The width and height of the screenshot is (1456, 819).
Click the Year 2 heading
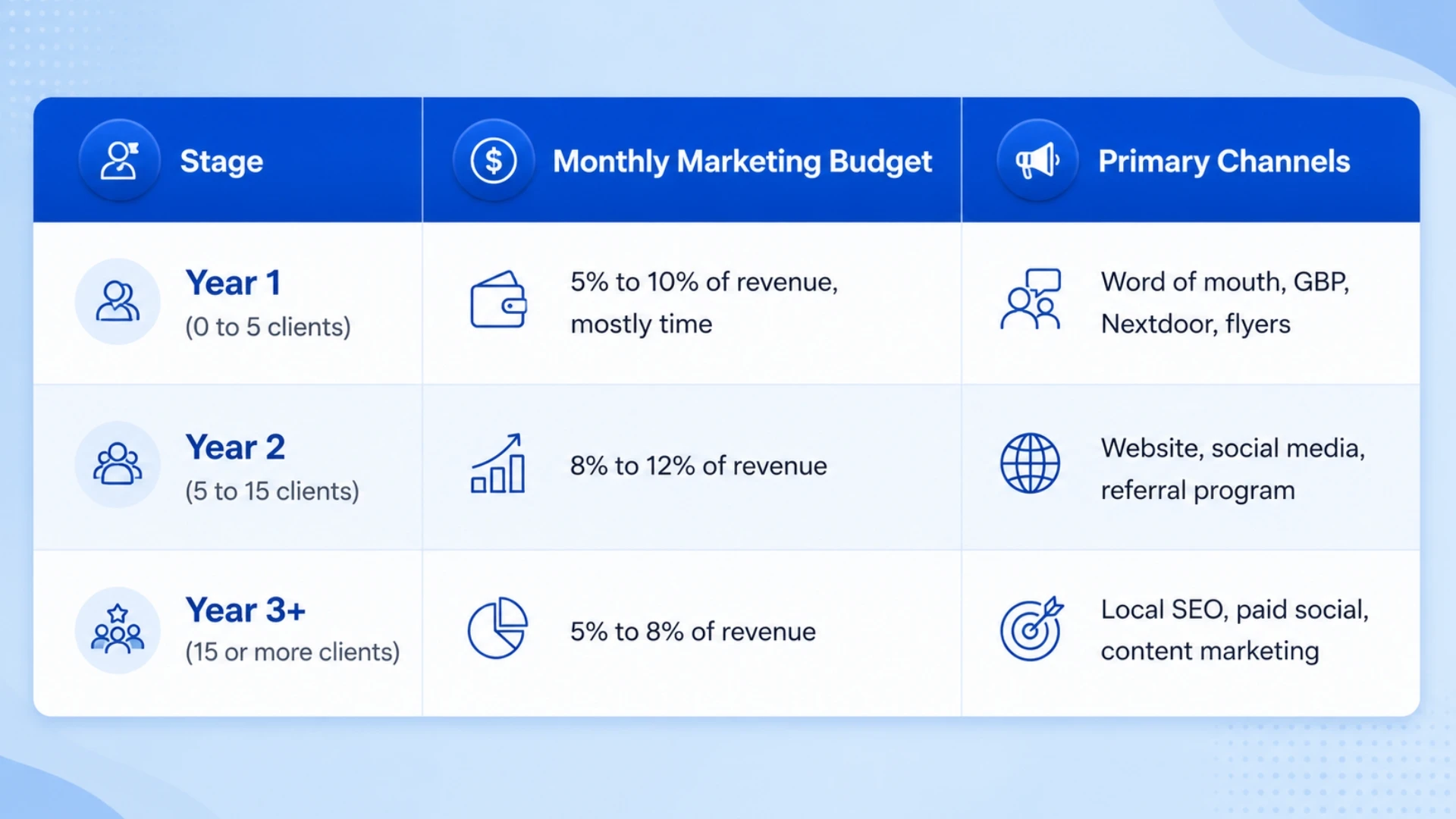[x=235, y=447]
